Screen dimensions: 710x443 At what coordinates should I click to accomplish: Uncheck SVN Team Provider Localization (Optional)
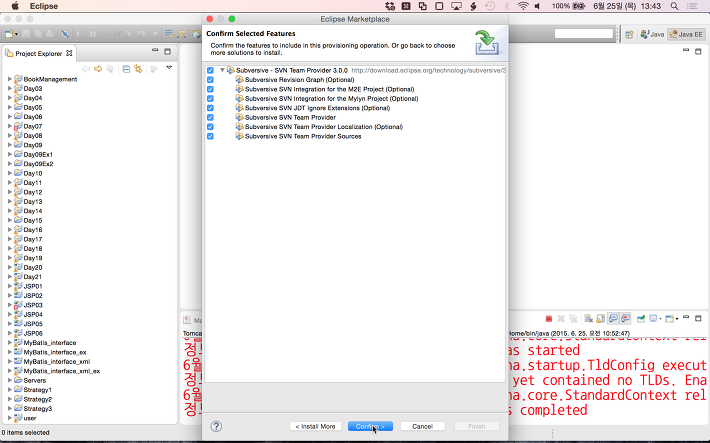210,127
